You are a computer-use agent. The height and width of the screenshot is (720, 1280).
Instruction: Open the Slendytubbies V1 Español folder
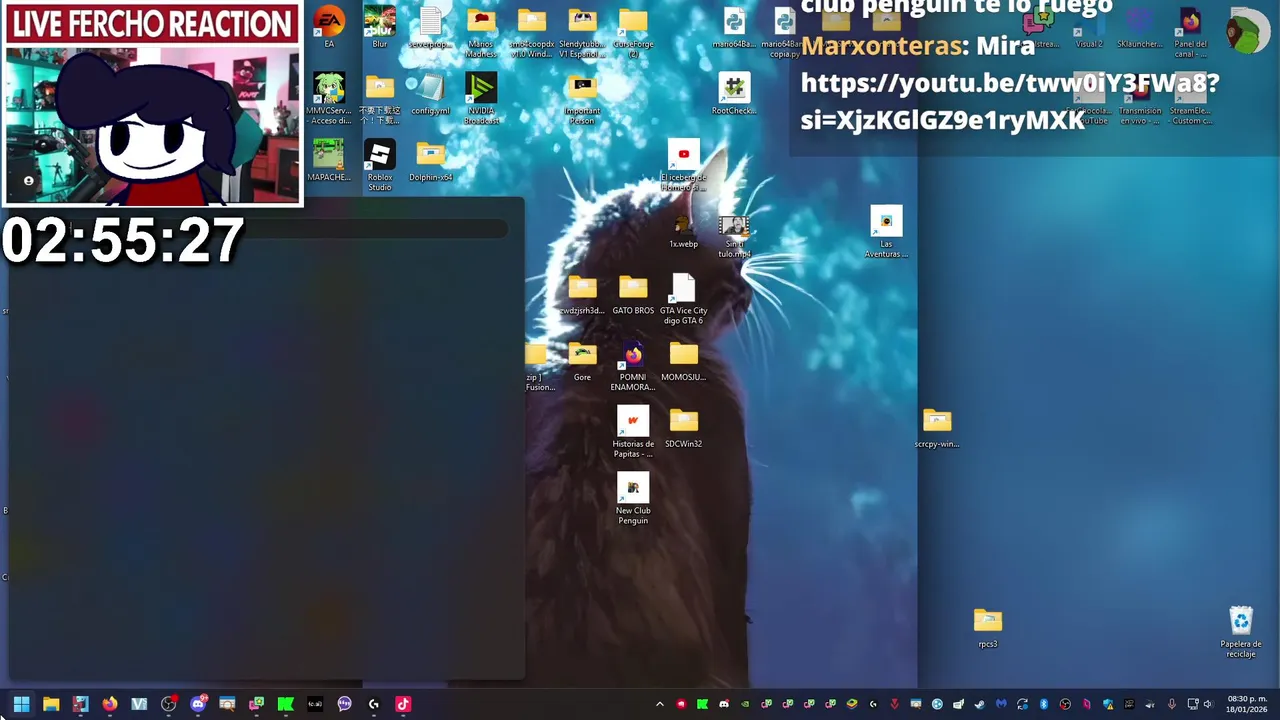[582, 32]
